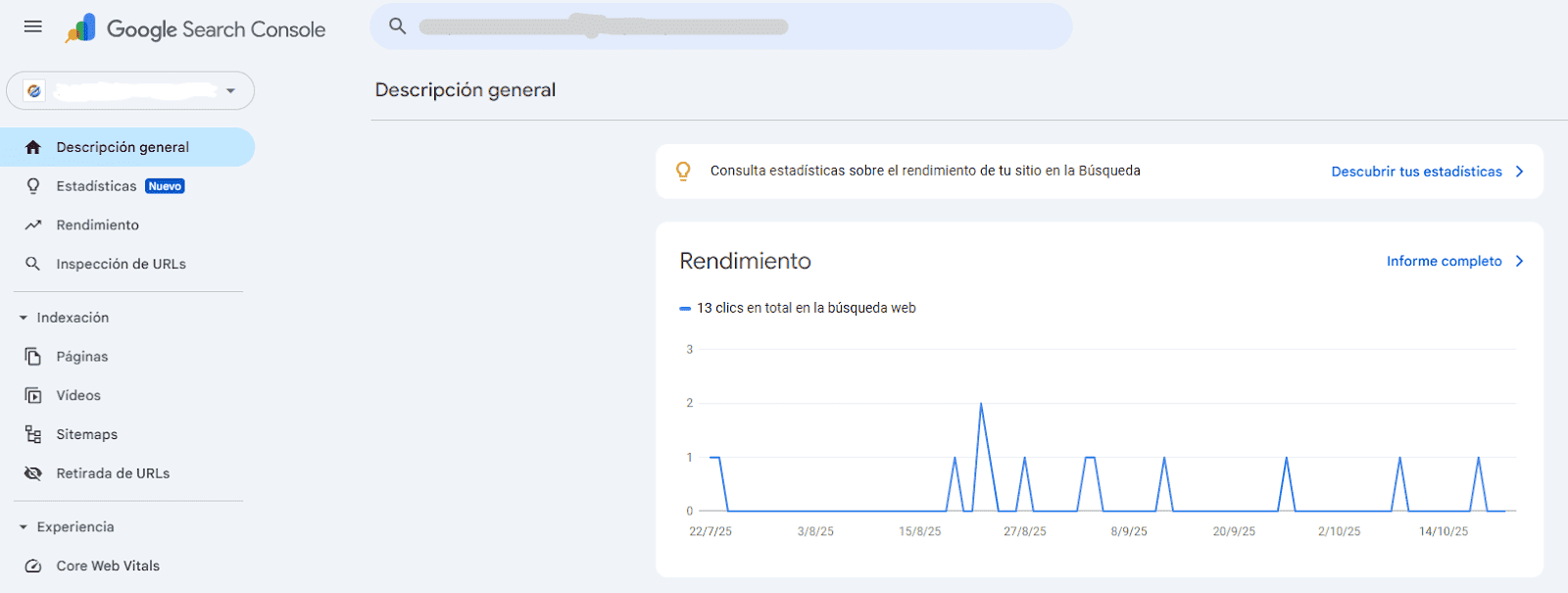Click the lightbulb icon in statistics banner

pos(683,172)
